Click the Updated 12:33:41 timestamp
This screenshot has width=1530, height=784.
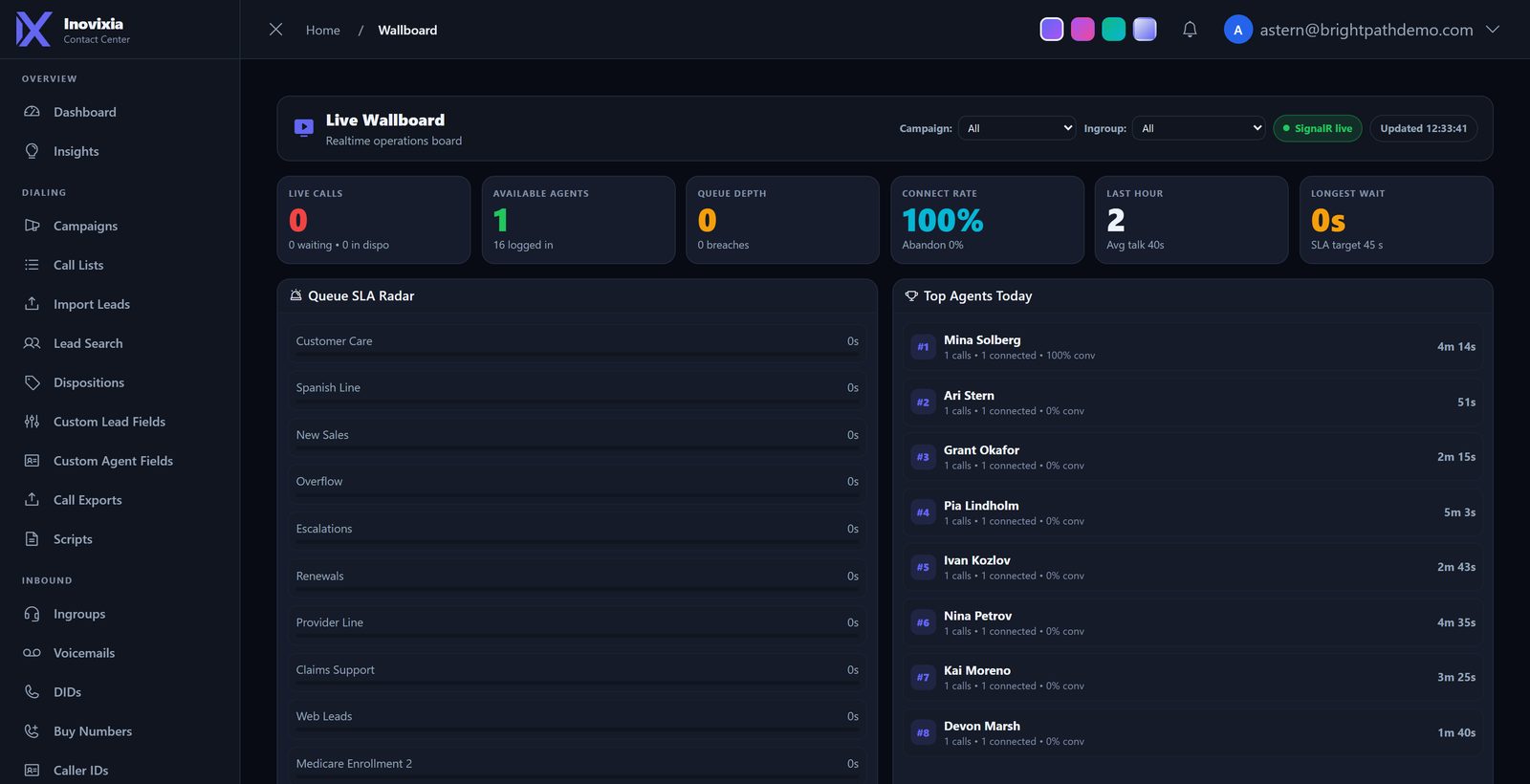[1424, 128]
